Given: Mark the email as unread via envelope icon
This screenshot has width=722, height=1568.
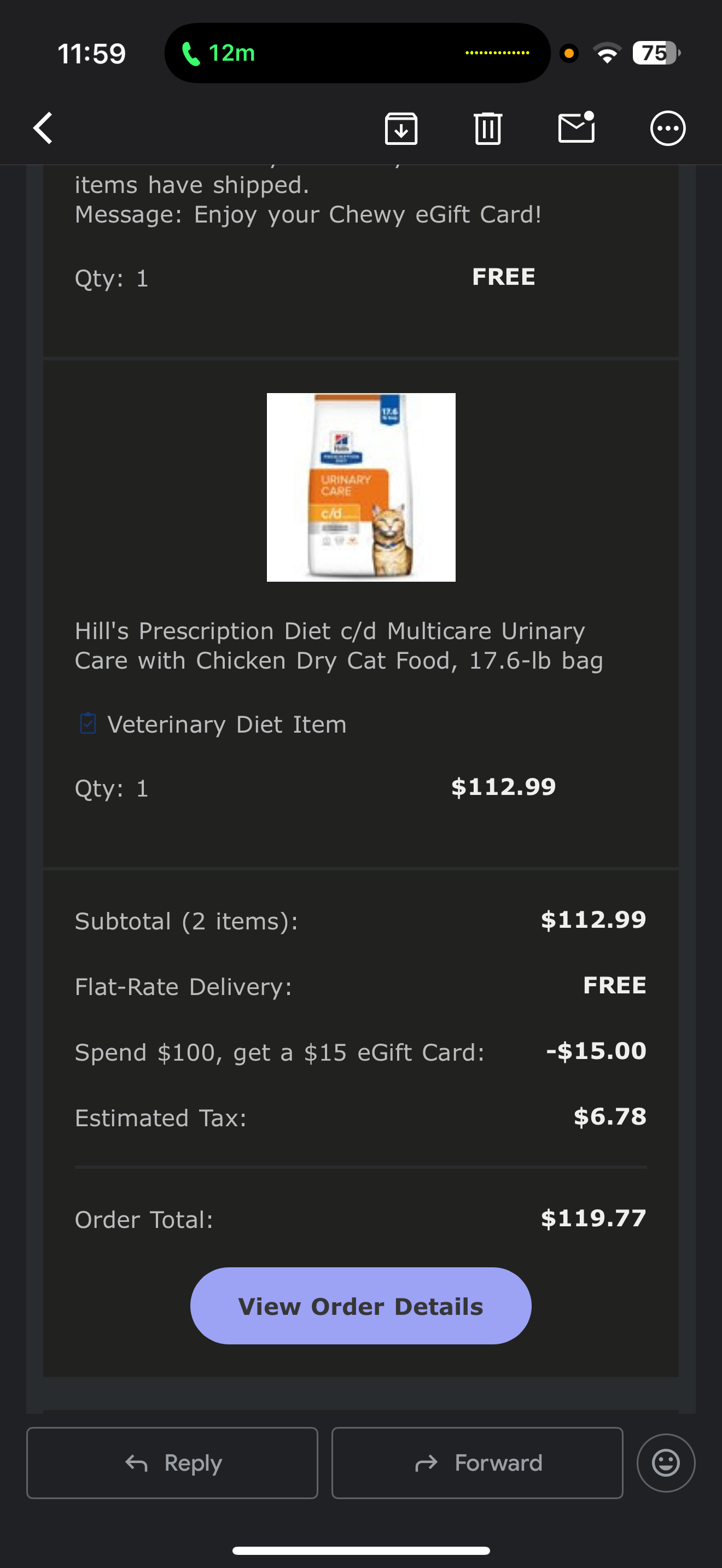Looking at the screenshot, I should 576,128.
